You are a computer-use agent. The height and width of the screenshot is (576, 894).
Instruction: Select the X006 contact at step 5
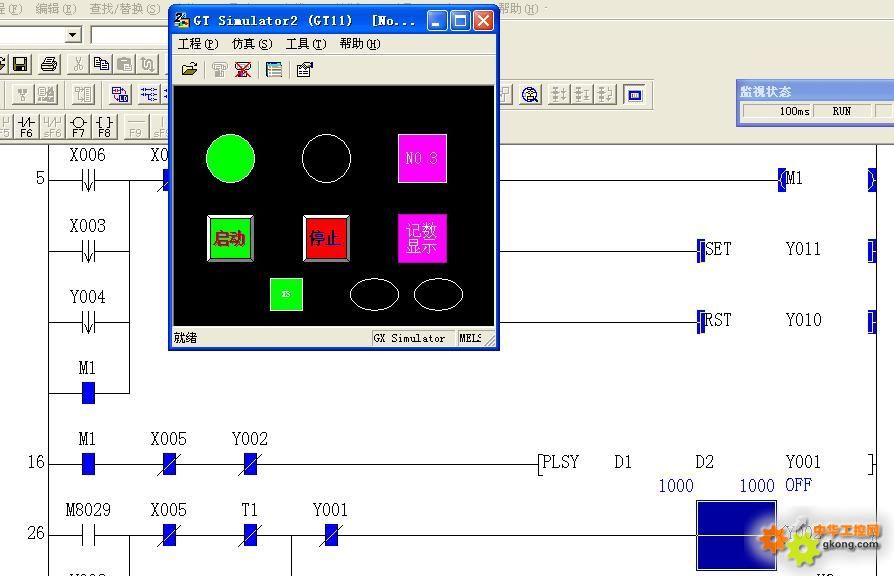[88, 180]
